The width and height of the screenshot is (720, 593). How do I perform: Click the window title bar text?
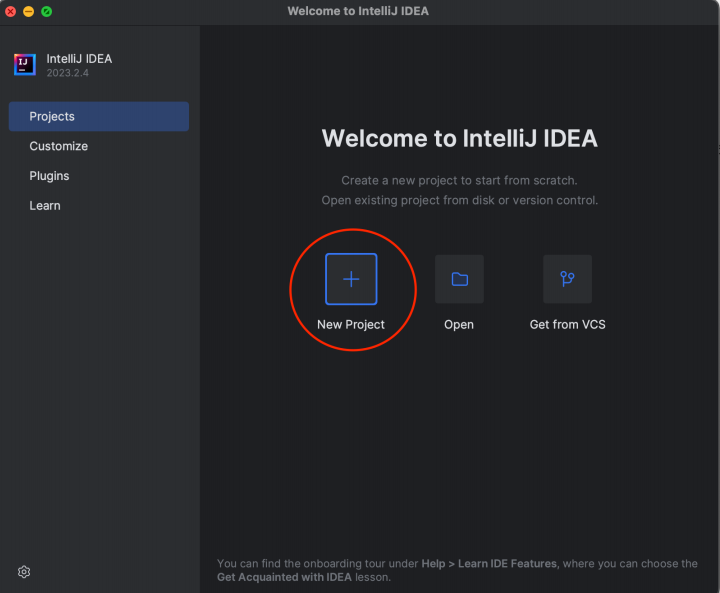point(358,11)
